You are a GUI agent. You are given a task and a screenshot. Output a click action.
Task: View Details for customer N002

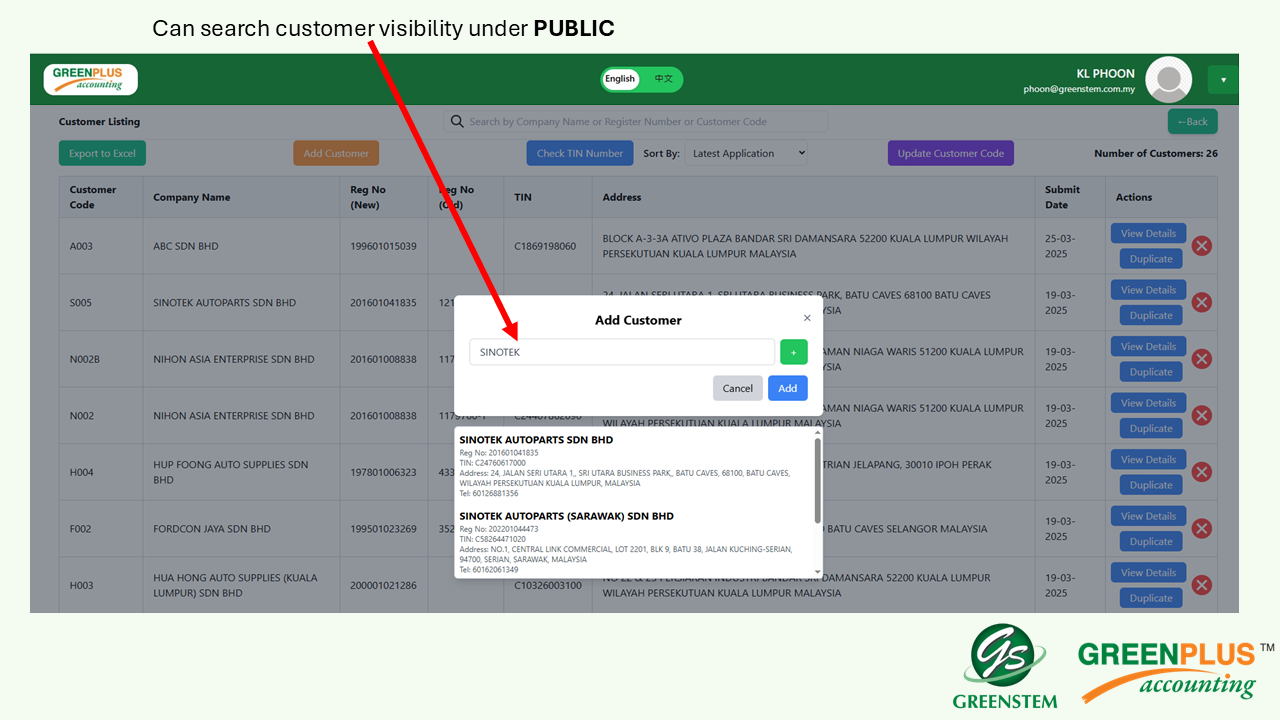point(1148,403)
